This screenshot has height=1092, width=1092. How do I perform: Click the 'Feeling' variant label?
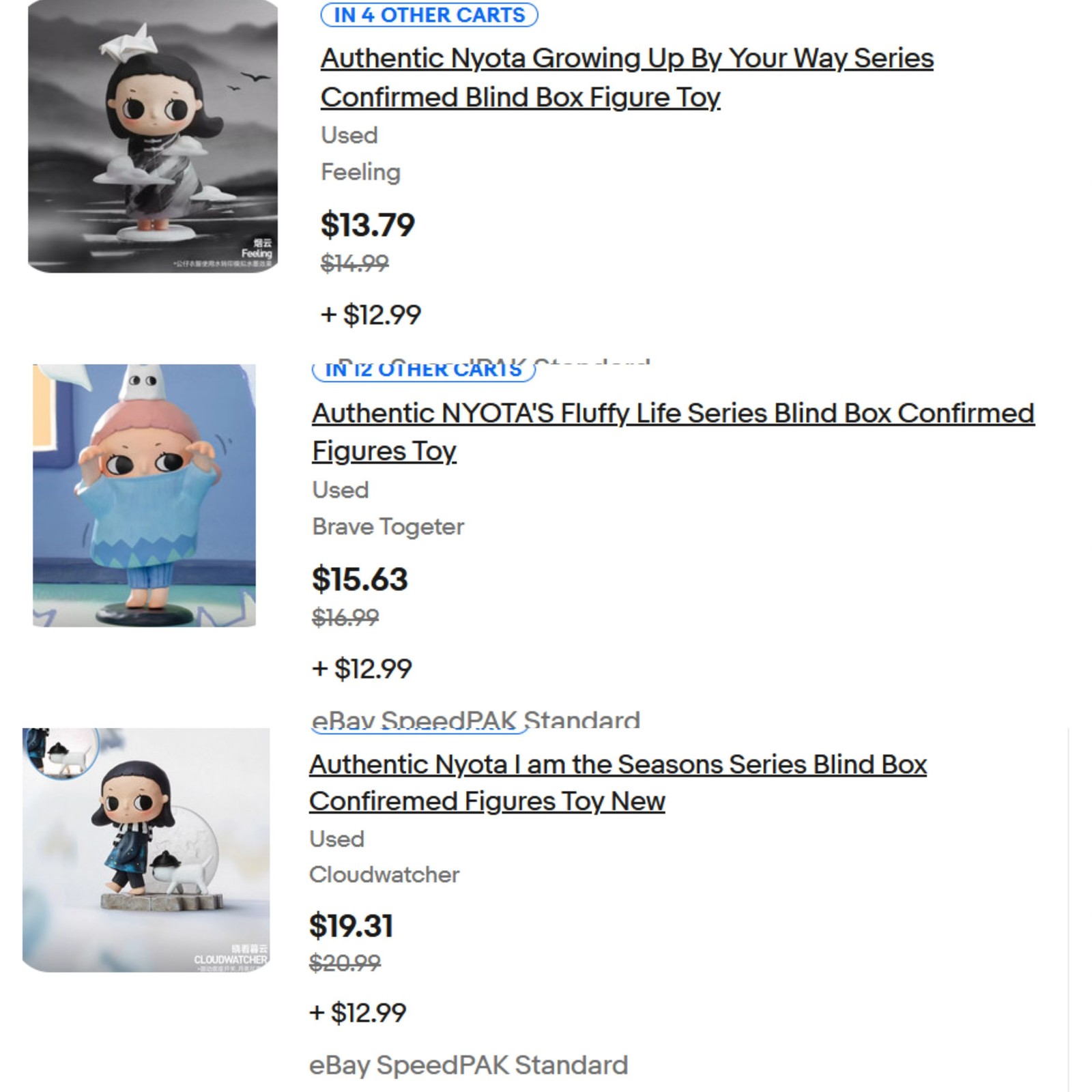tap(360, 172)
